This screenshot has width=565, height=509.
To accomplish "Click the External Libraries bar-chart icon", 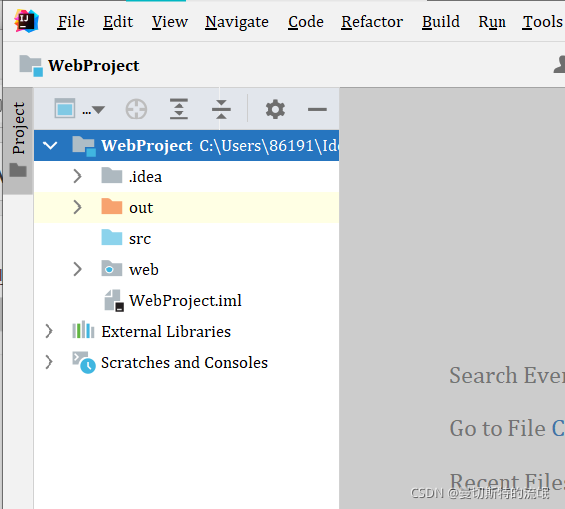I will coord(83,330).
